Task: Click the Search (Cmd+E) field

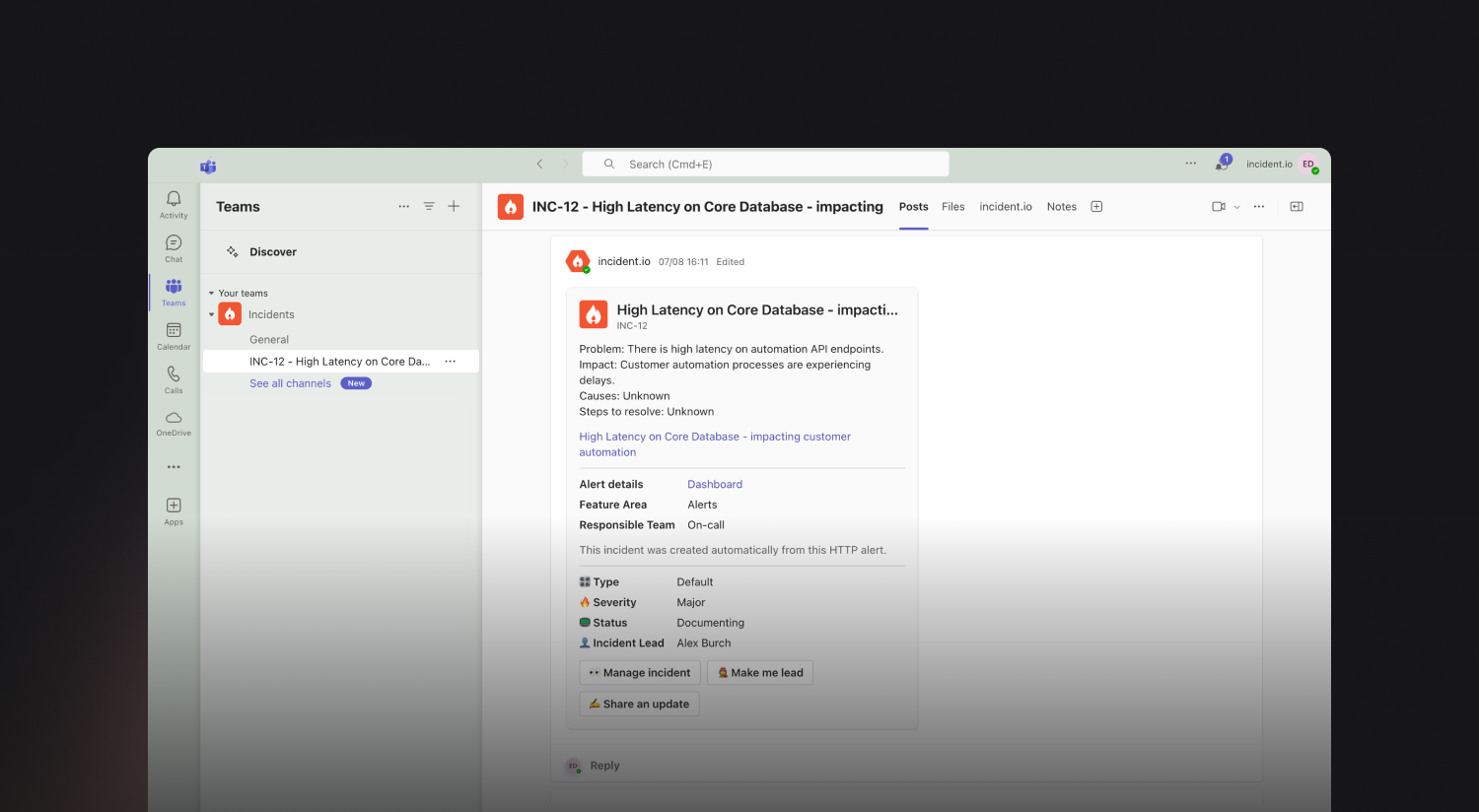Action: coord(766,164)
